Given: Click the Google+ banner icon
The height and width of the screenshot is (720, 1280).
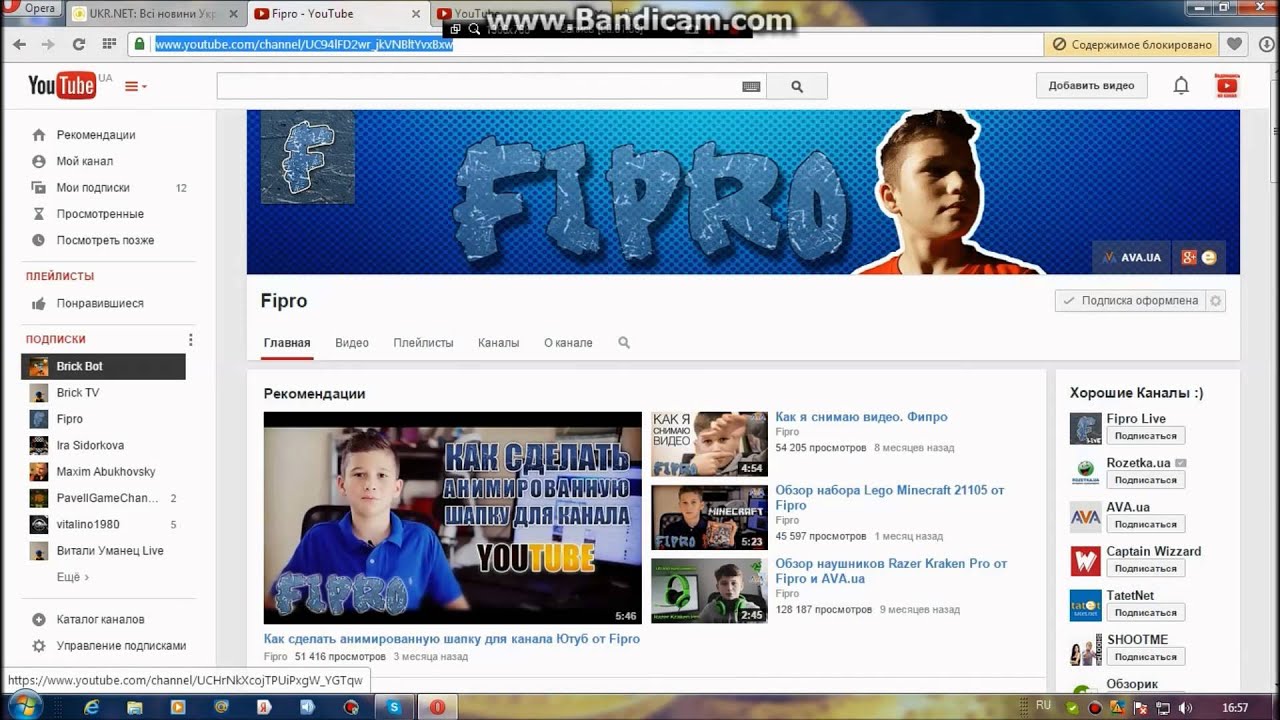Looking at the screenshot, I should [1189, 257].
